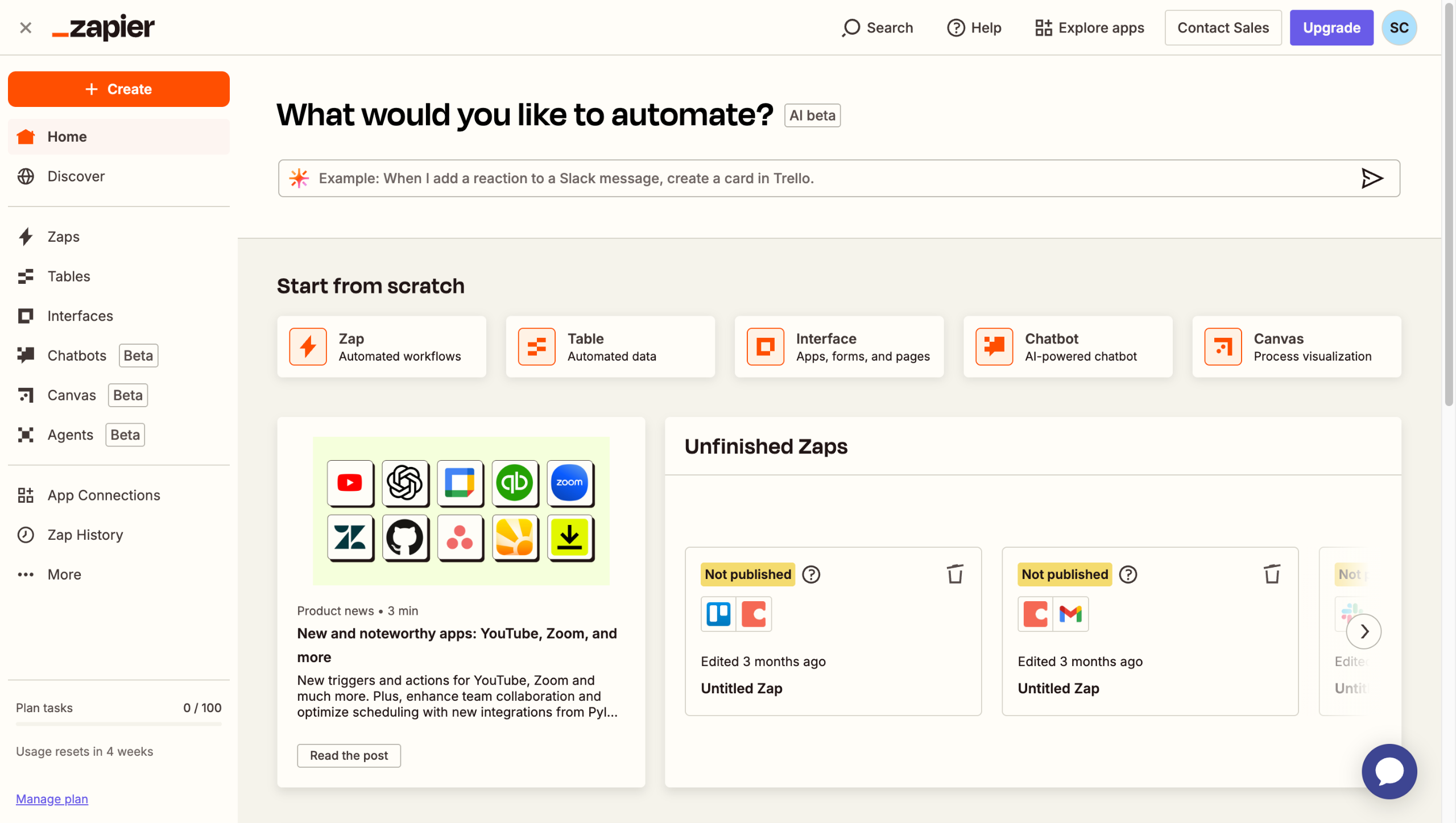
Task: Click the YouTube app icon in news image
Action: 350,483
